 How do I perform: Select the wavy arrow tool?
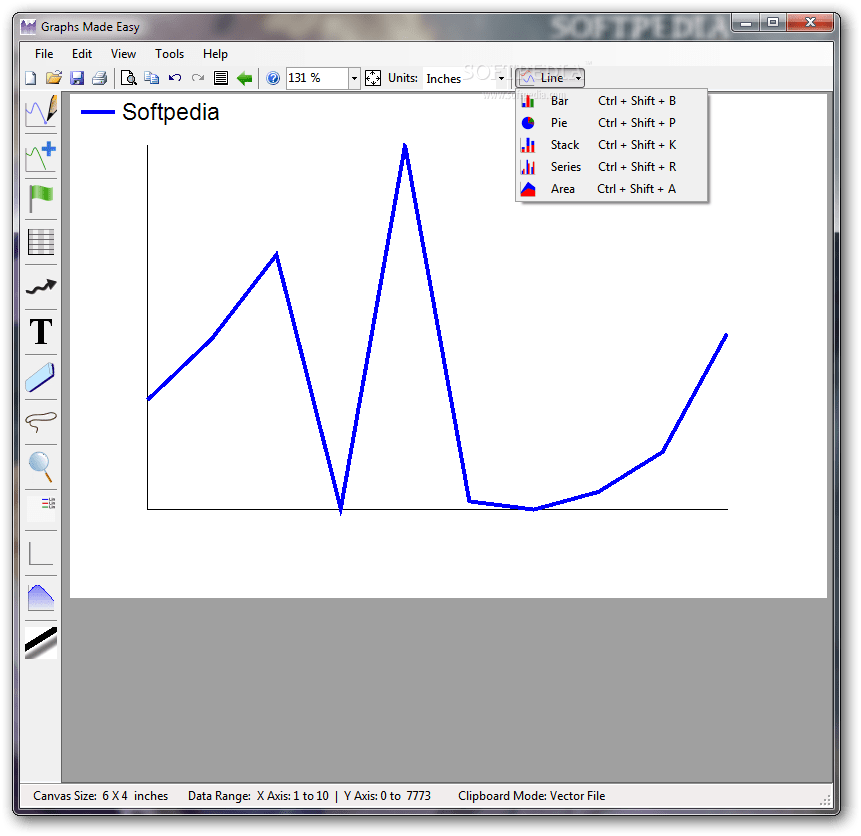[41, 287]
